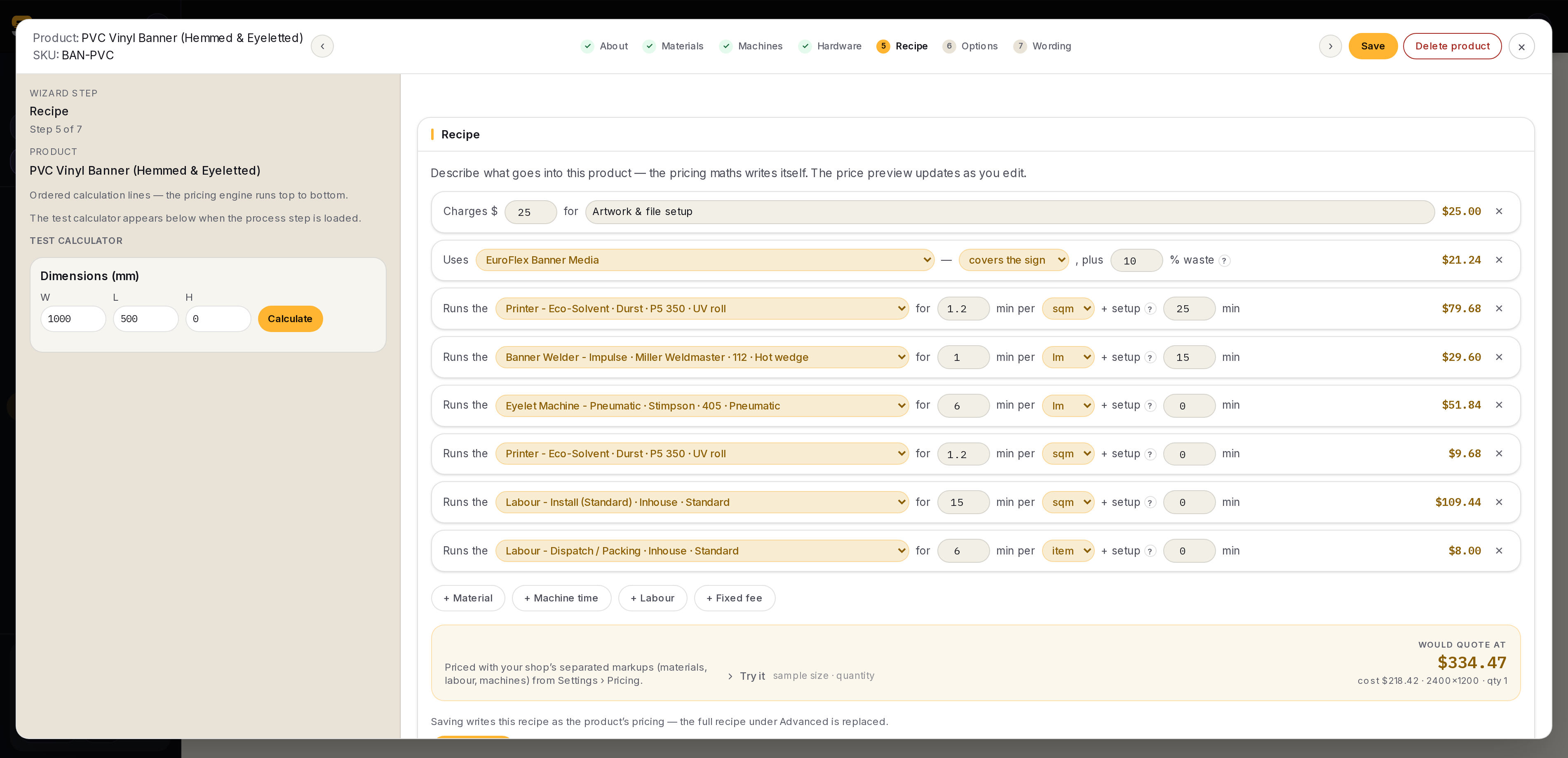1568x758 pixels.
Task: Edit Labour Install minutes-per field
Action: pyautogui.click(x=963, y=503)
